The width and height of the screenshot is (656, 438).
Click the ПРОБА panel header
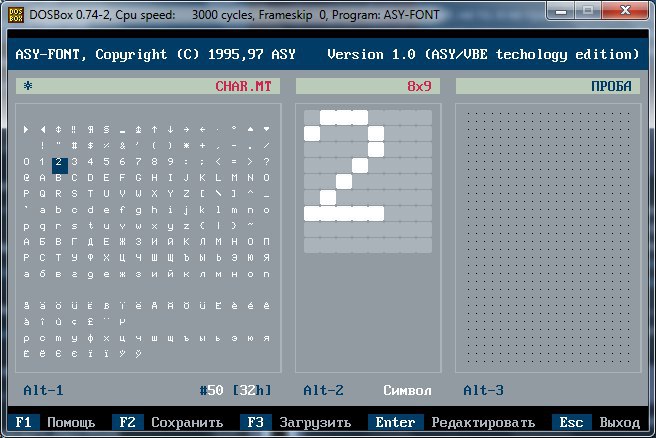(611, 86)
